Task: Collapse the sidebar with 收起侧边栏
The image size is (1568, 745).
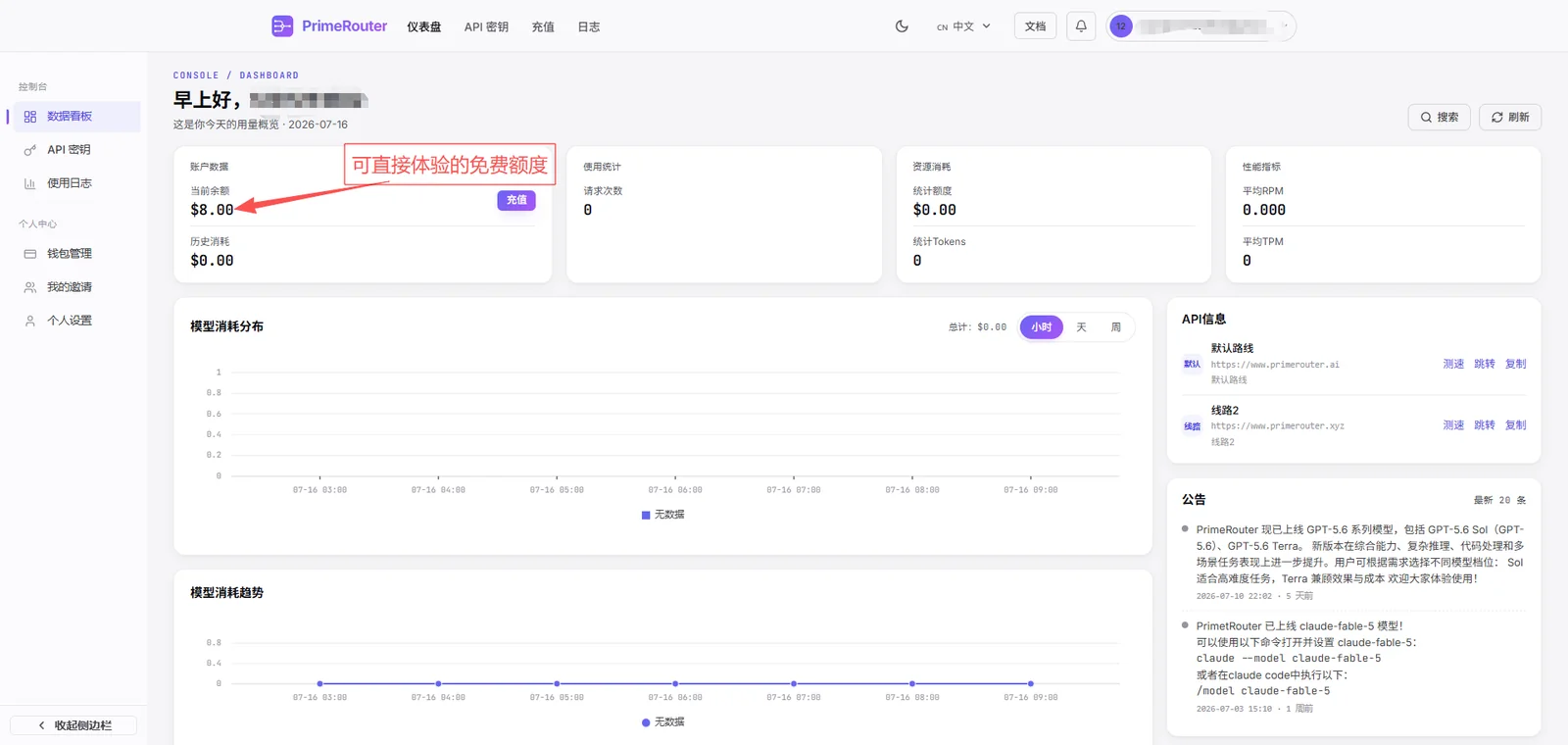Action: [73, 725]
